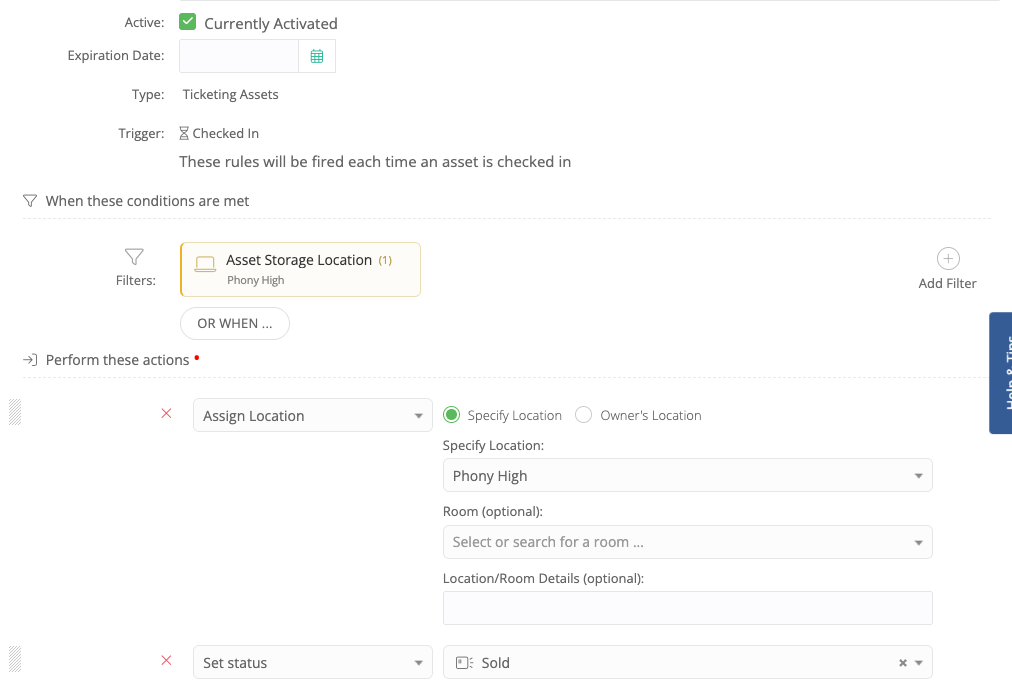Select the Specify Location radio button
The width and height of the screenshot is (1012, 694).
coord(452,415)
